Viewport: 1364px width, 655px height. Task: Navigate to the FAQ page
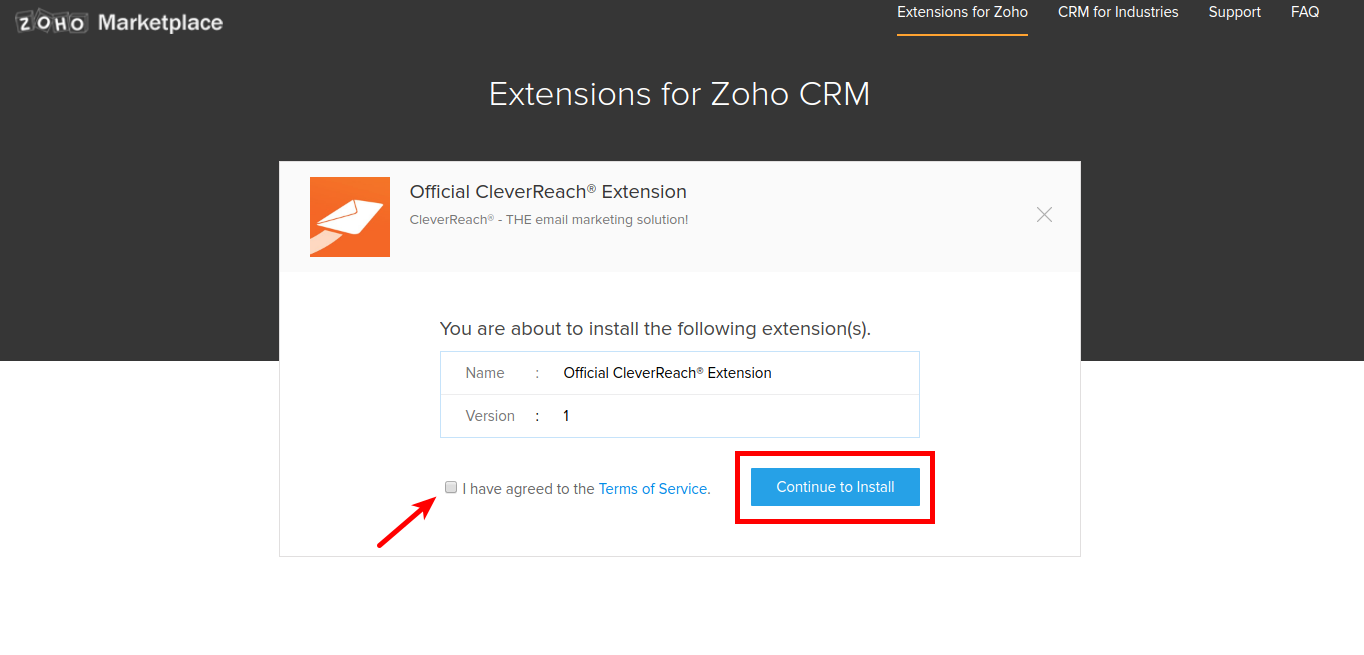click(x=1304, y=13)
